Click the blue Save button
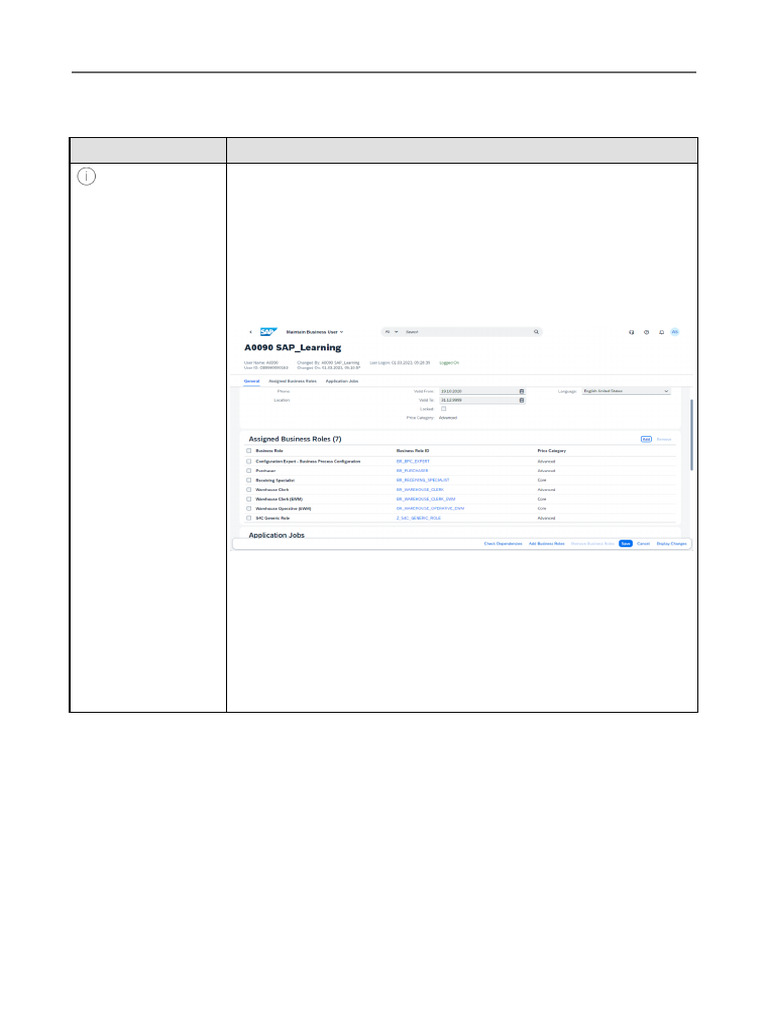This screenshot has height=1024, width=768. pyautogui.click(x=626, y=544)
